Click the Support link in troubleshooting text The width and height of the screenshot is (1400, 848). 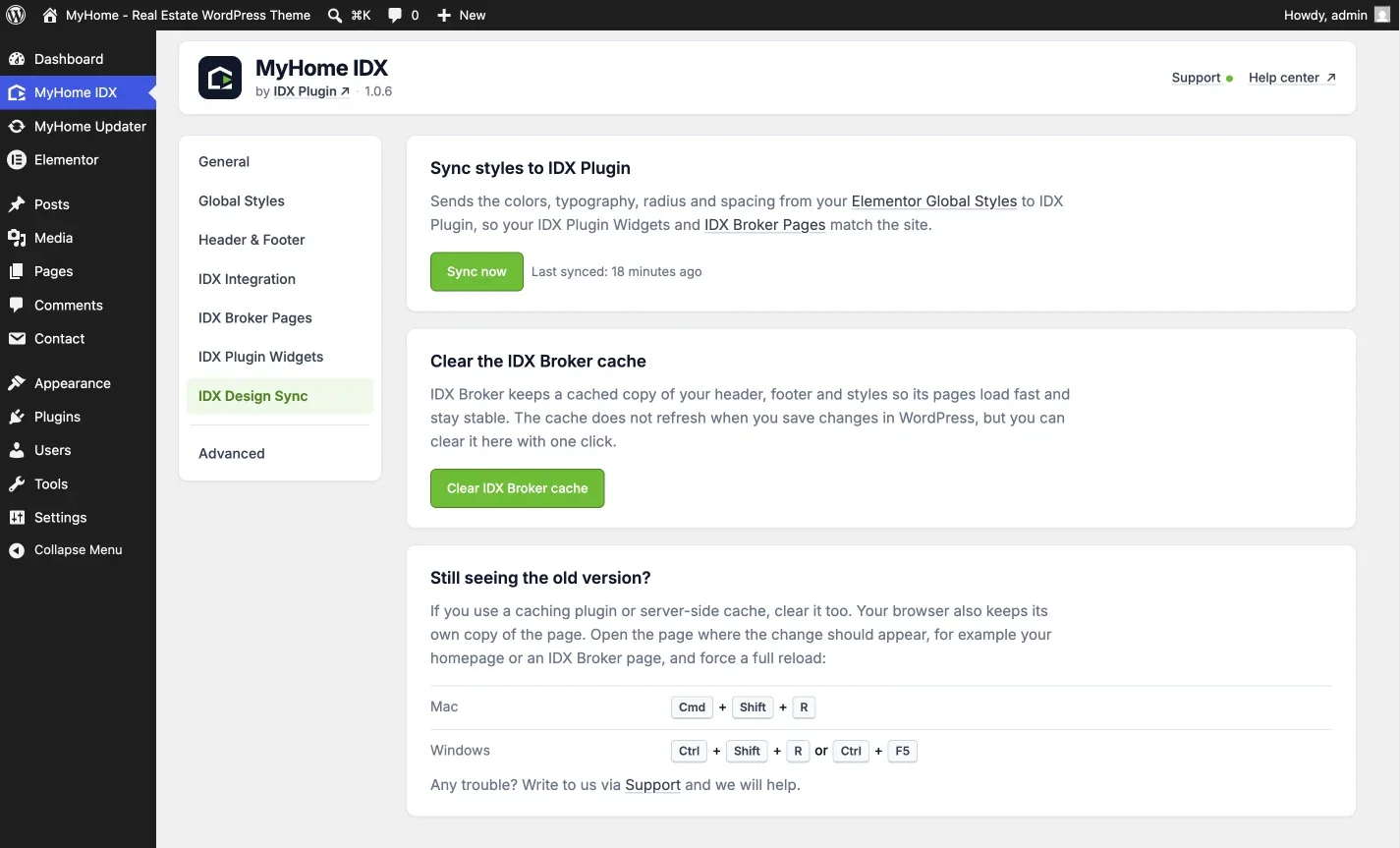point(652,785)
